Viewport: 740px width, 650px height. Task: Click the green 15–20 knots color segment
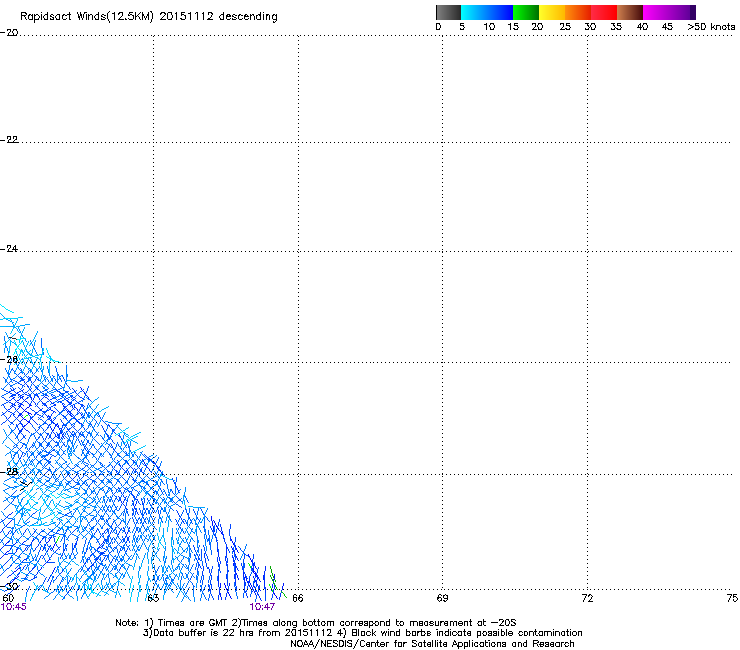tap(526, 12)
